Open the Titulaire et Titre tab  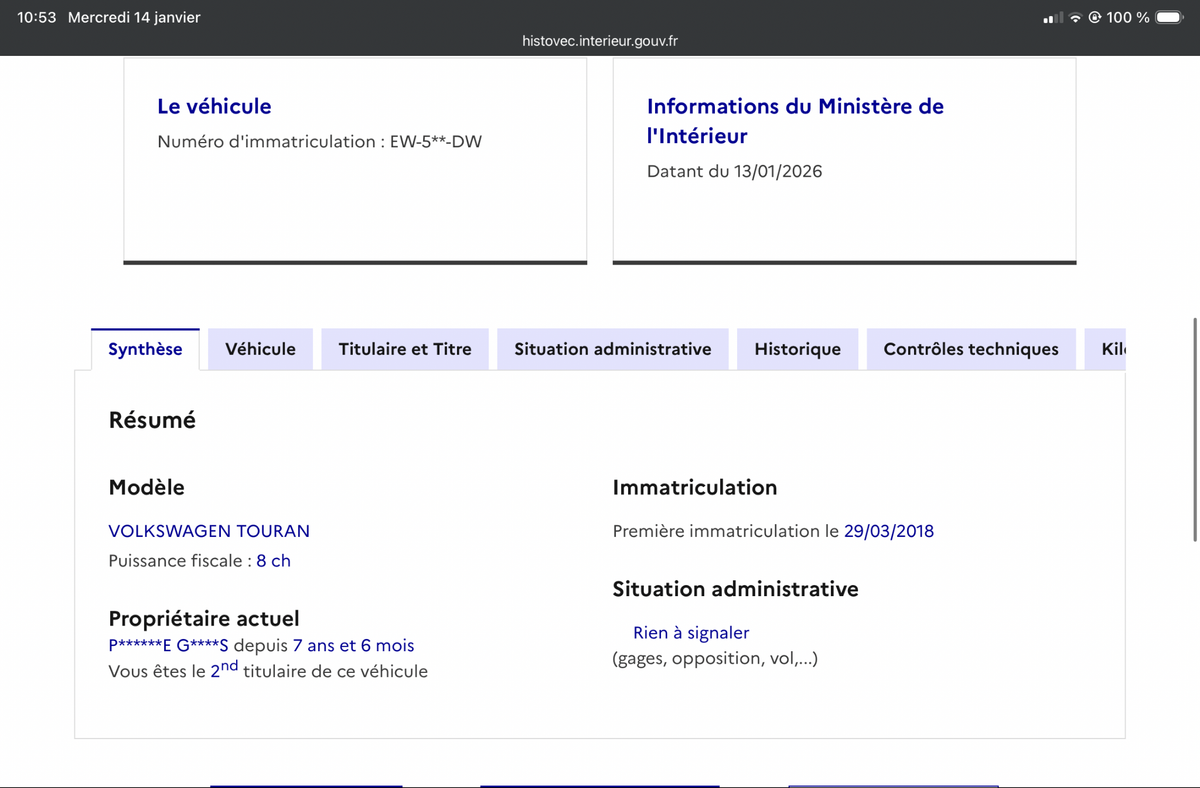404,349
